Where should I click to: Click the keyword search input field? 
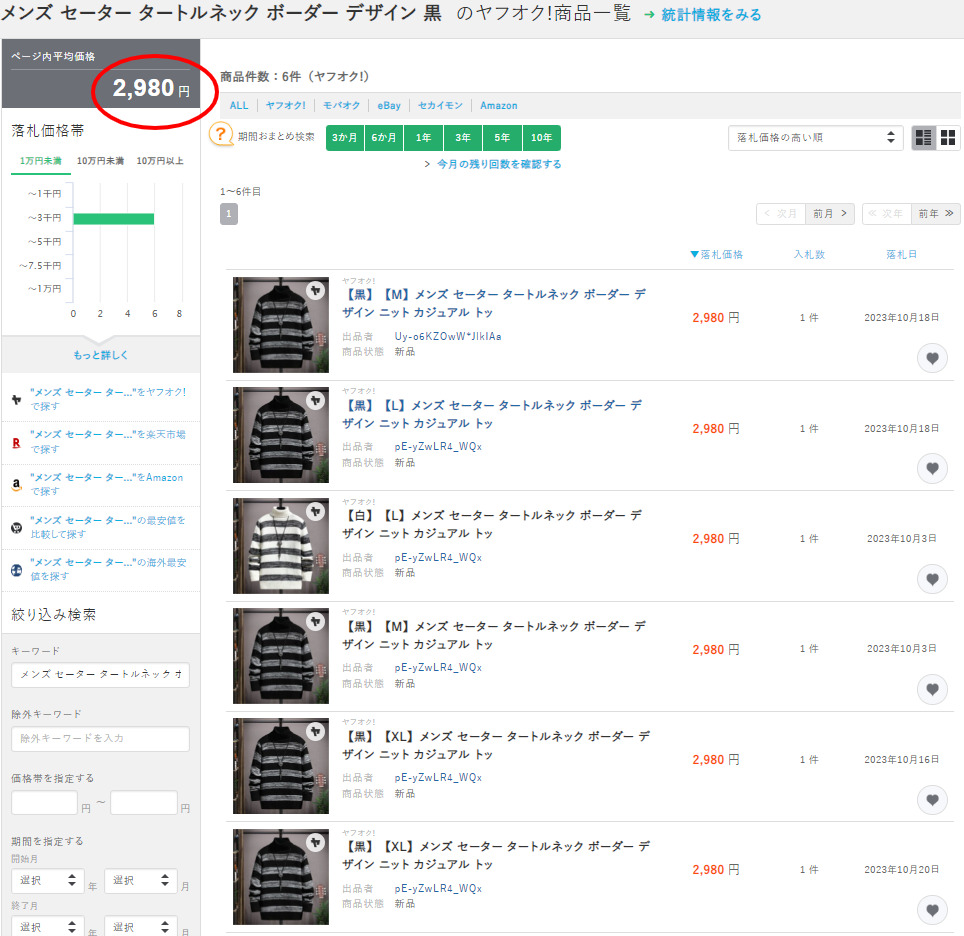click(x=100, y=675)
